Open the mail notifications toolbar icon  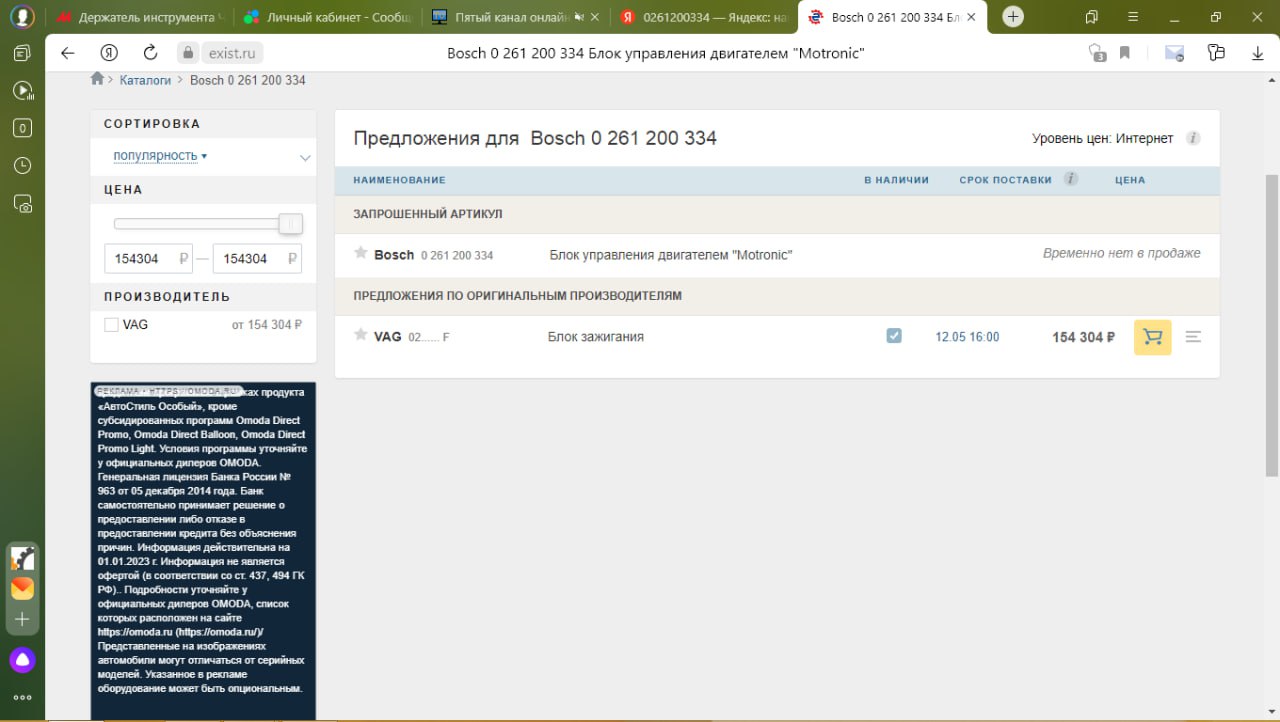point(1174,53)
